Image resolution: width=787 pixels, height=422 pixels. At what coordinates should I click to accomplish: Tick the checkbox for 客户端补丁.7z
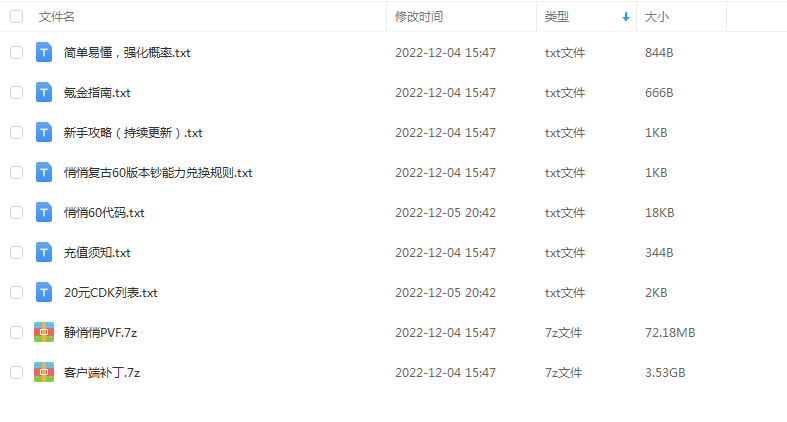point(17,372)
